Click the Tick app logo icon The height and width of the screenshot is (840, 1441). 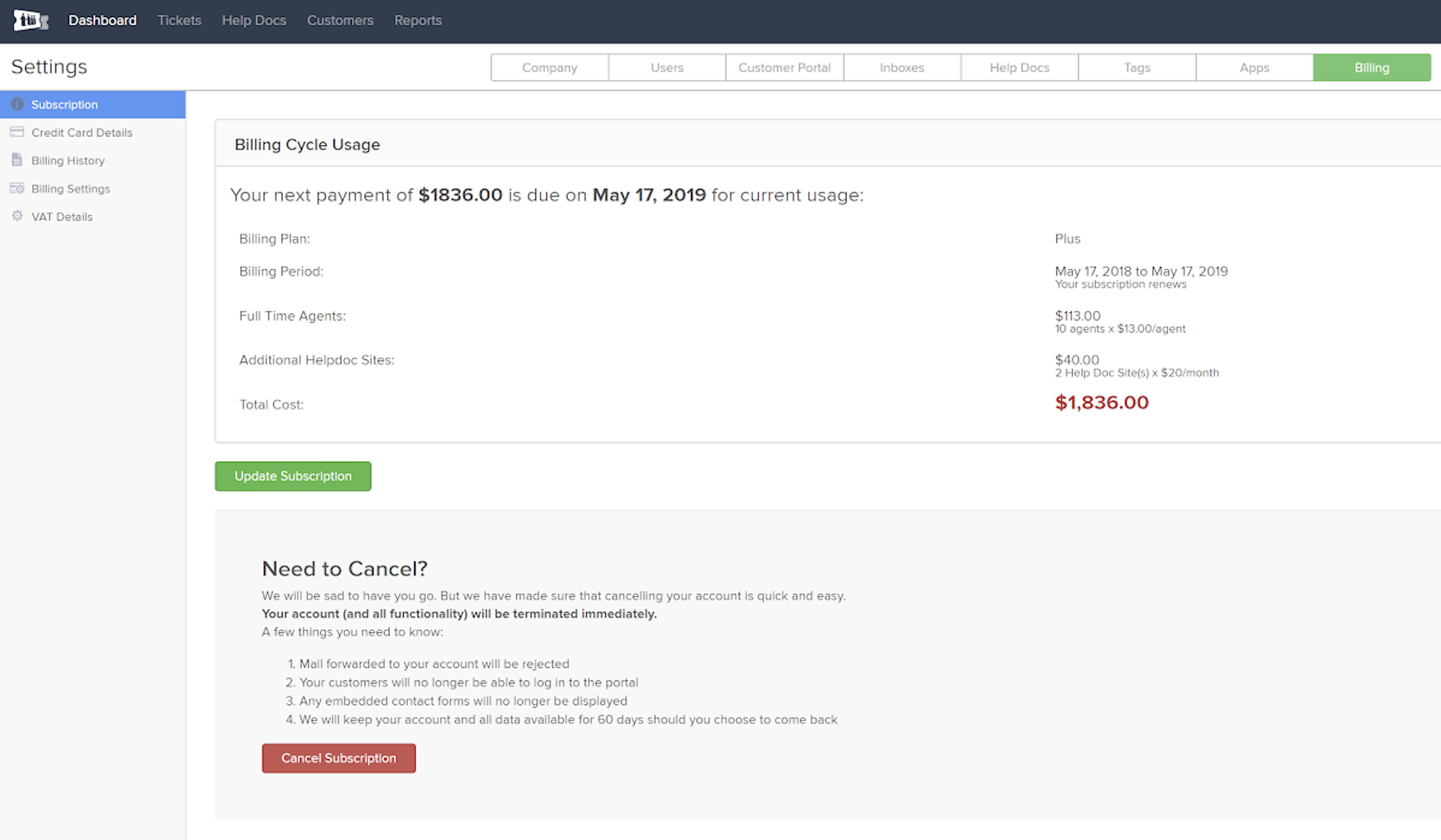click(30, 21)
